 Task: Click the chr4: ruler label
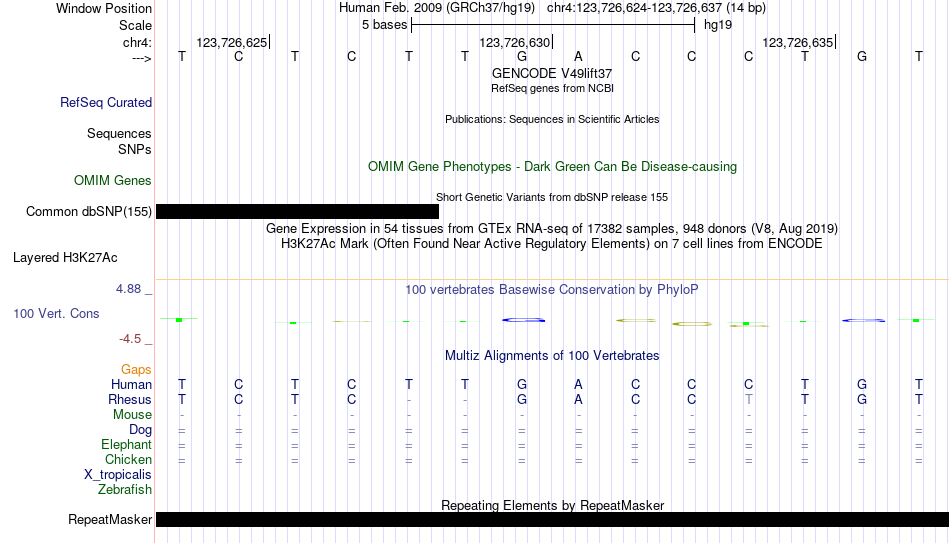[x=137, y=42]
